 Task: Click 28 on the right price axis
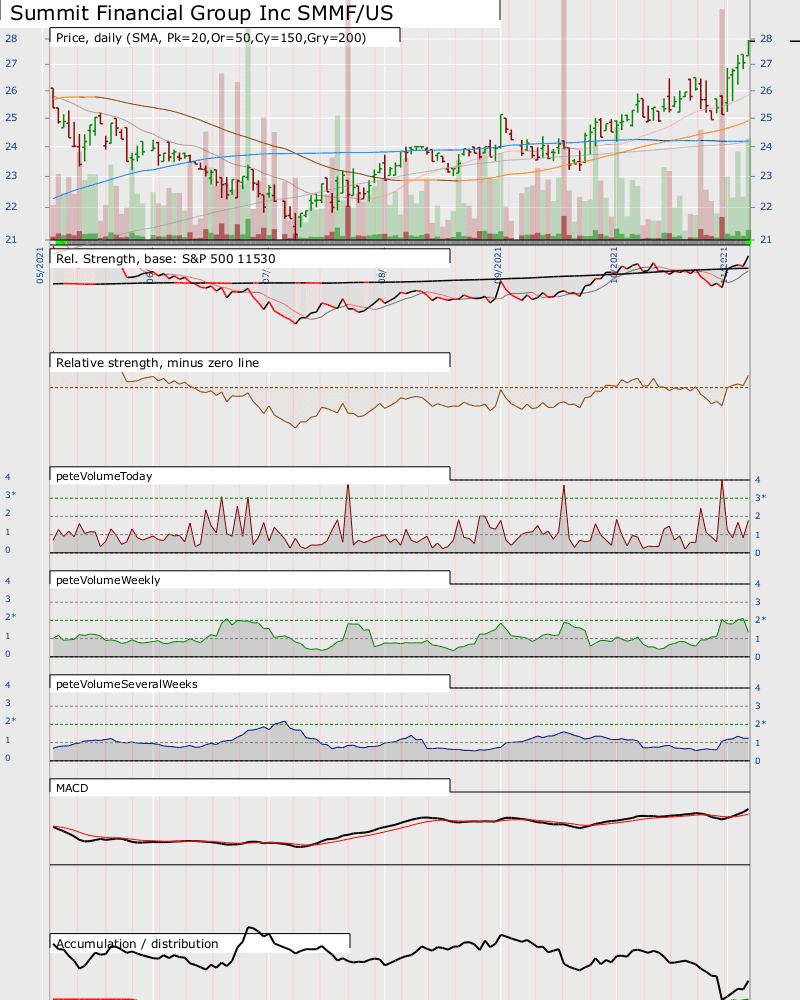coord(766,38)
